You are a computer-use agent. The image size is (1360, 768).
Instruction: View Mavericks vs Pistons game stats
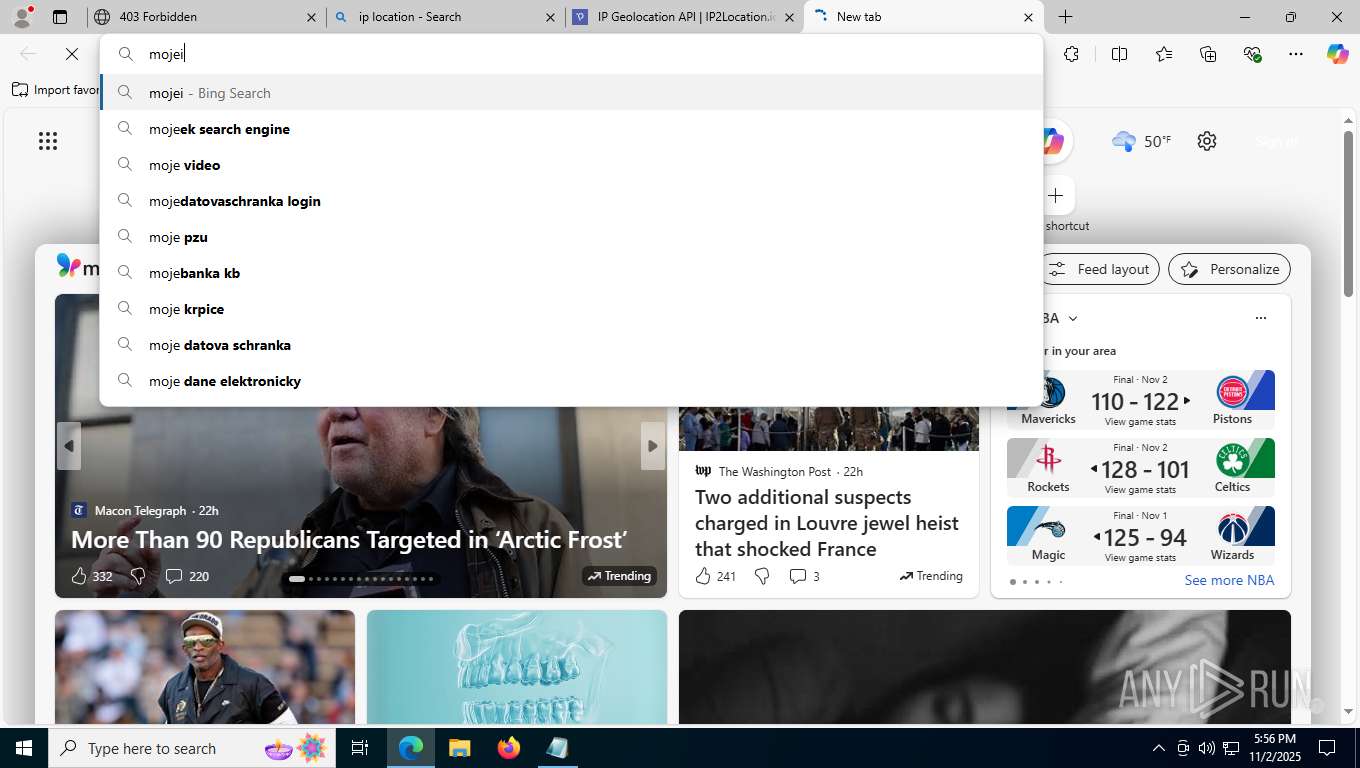(x=1140, y=422)
